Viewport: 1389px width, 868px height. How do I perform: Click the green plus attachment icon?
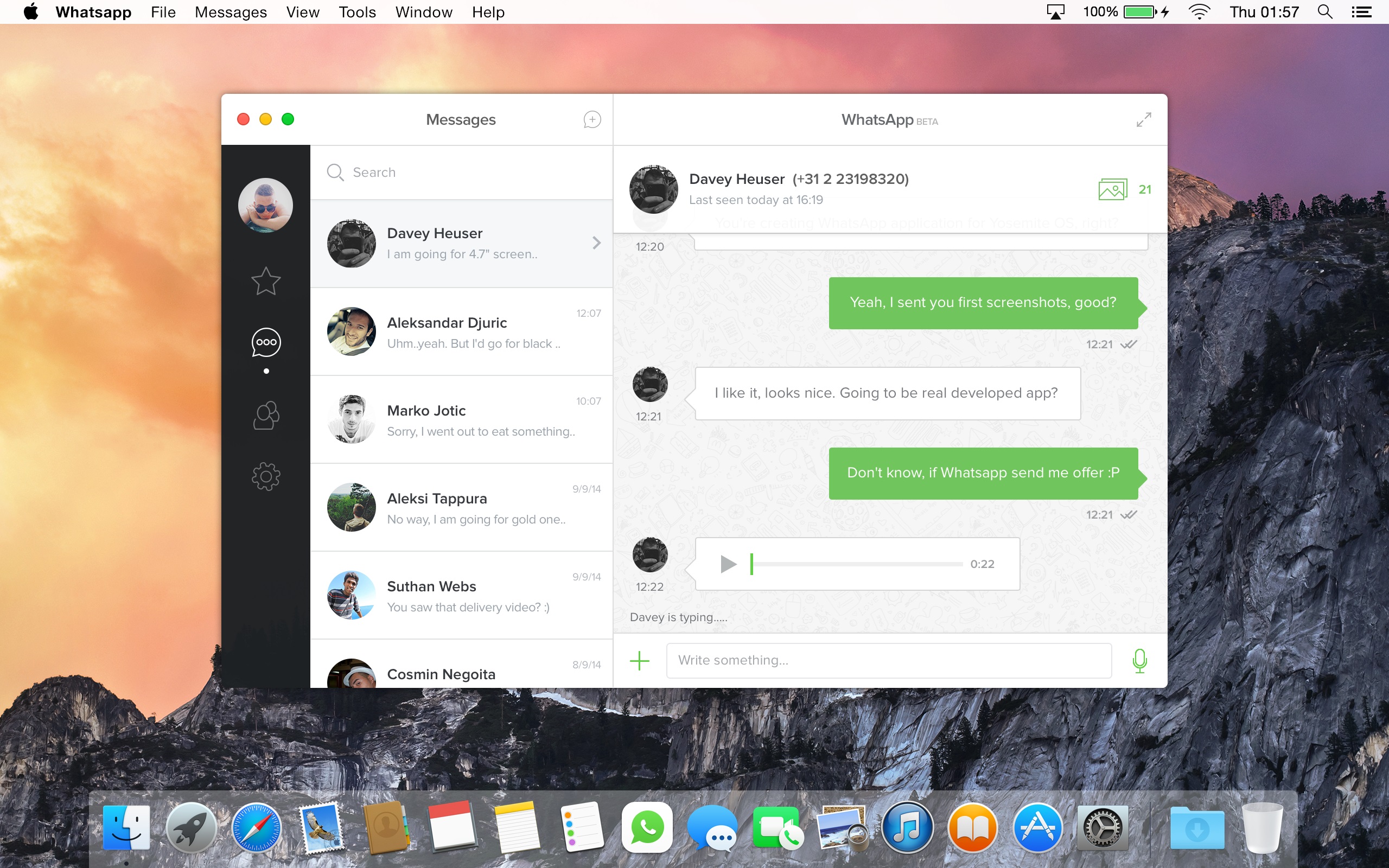pos(639,660)
